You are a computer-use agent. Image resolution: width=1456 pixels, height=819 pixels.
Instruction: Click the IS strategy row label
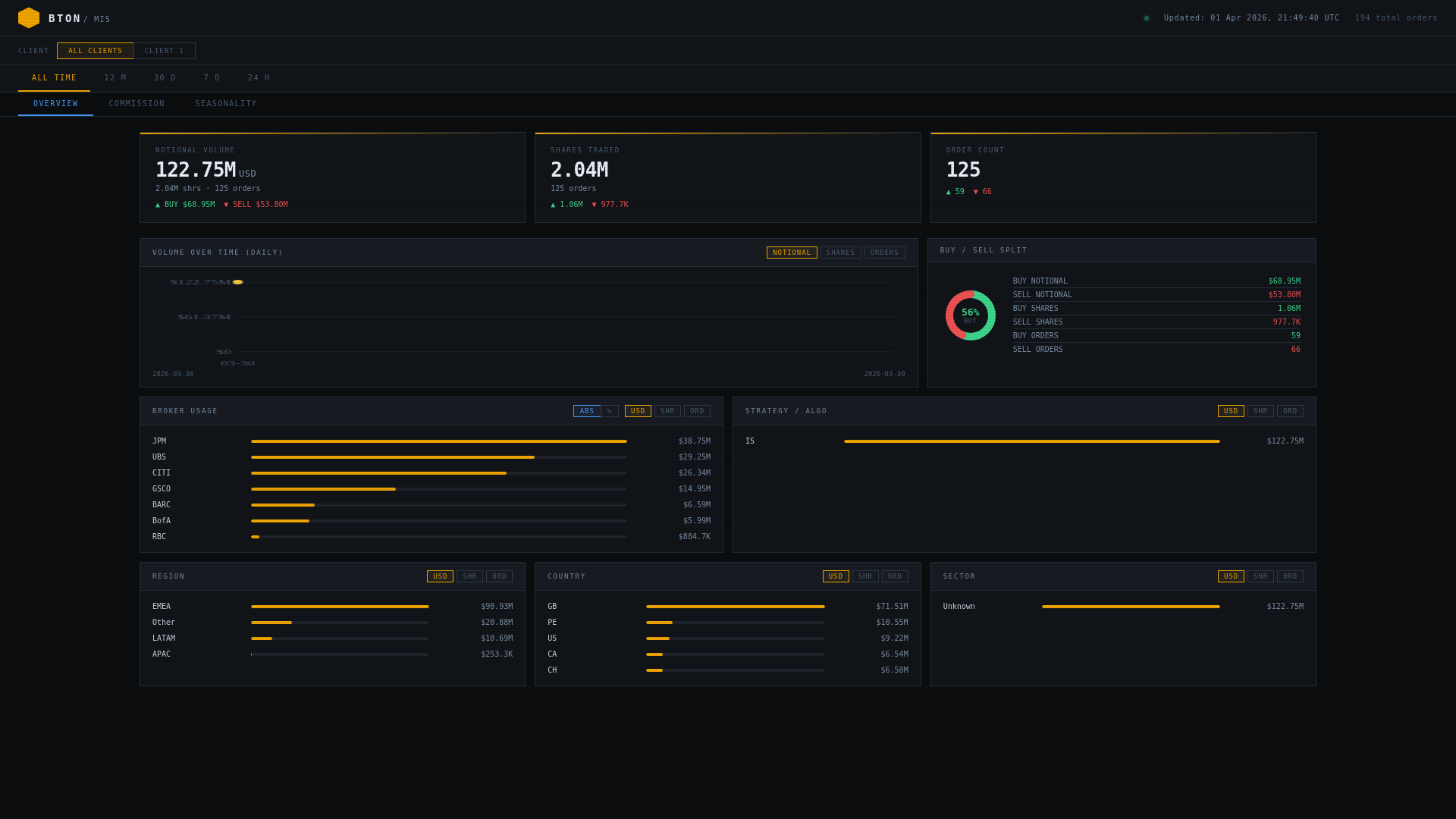click(750, 441)
